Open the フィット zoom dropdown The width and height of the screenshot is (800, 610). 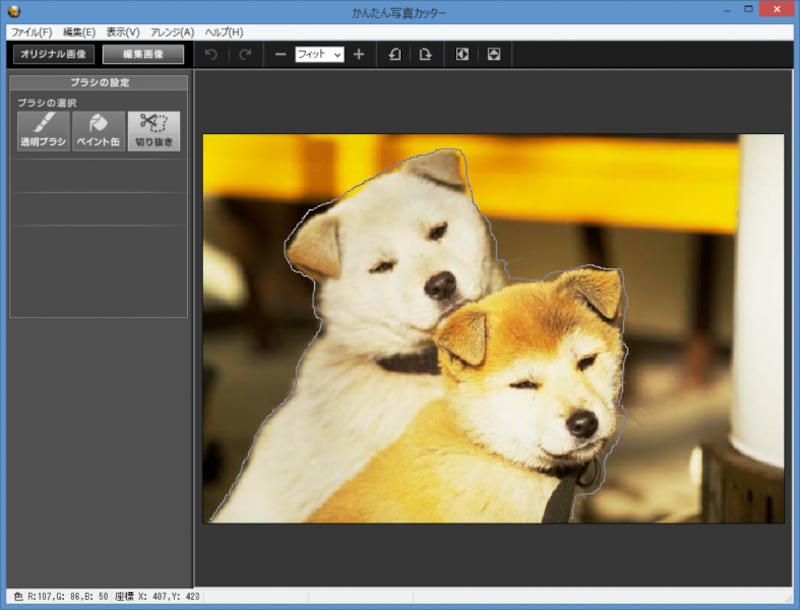319,54
